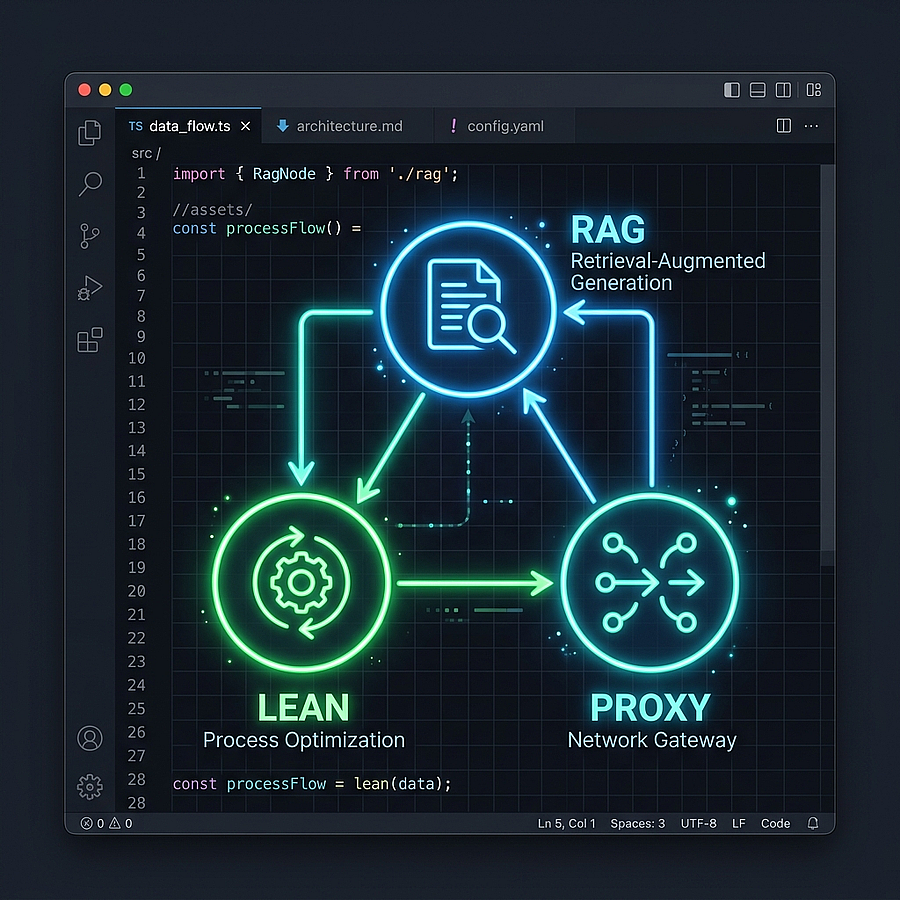The width and height of the screenshot is (900, 900).
Task: Click the Accounts profile icon
Action: click(90, 738)
